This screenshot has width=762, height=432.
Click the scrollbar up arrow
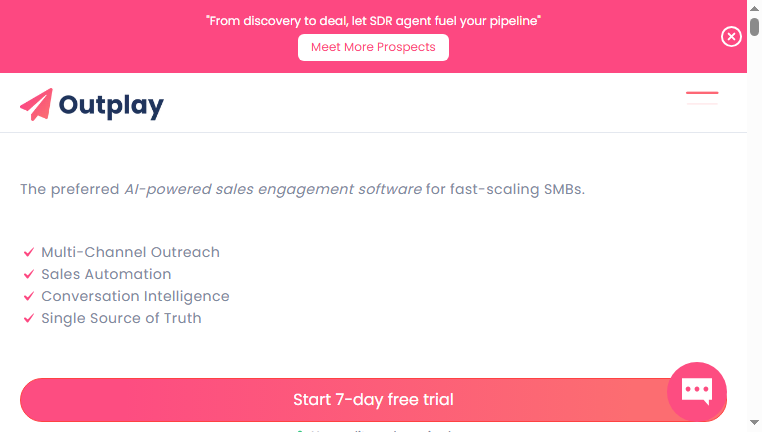[754, 8]
